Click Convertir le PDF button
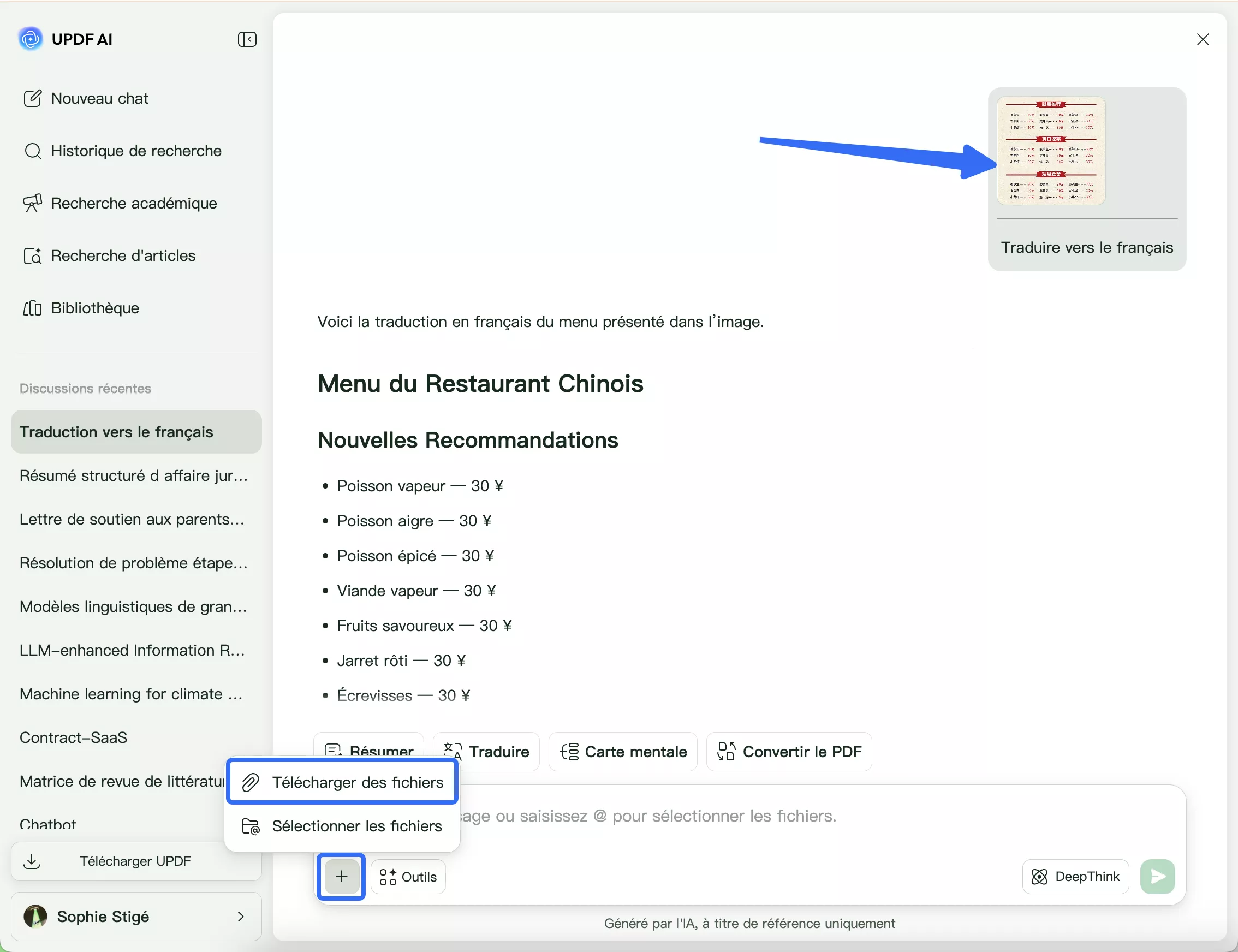The image size is (1238, 952). point(789,752)
